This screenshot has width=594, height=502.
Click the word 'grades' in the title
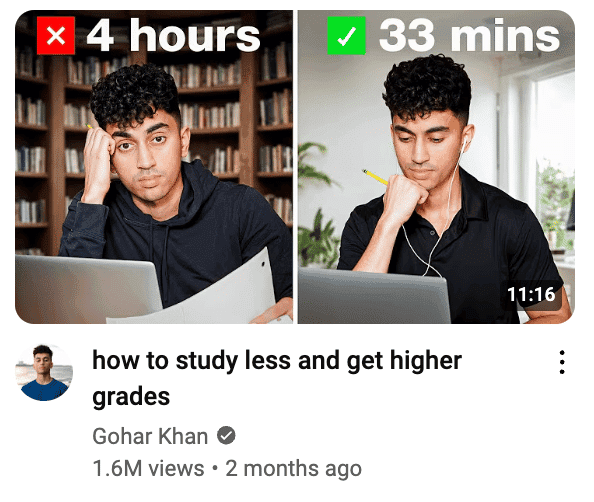click(131, 397)
